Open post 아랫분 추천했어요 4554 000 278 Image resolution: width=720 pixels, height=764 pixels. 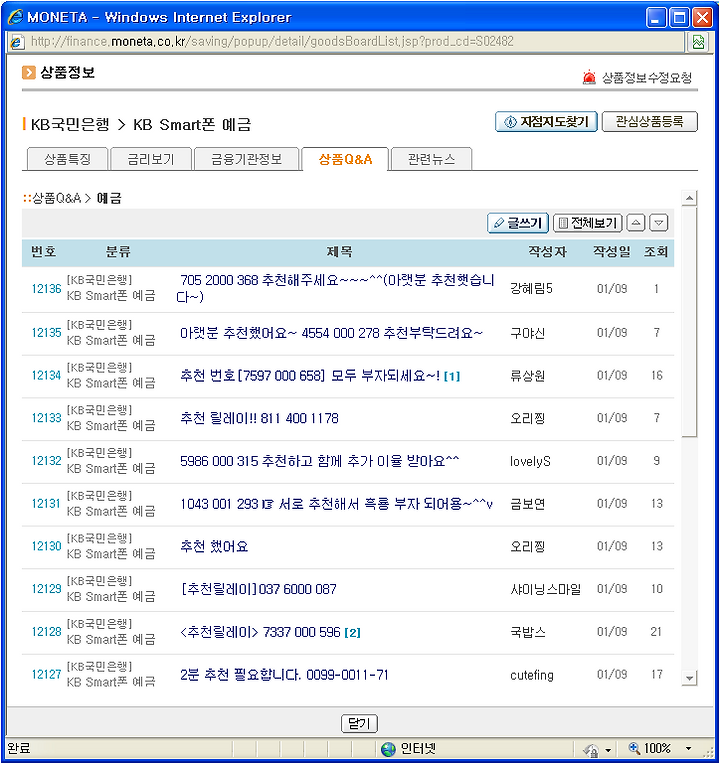point(331,333)
